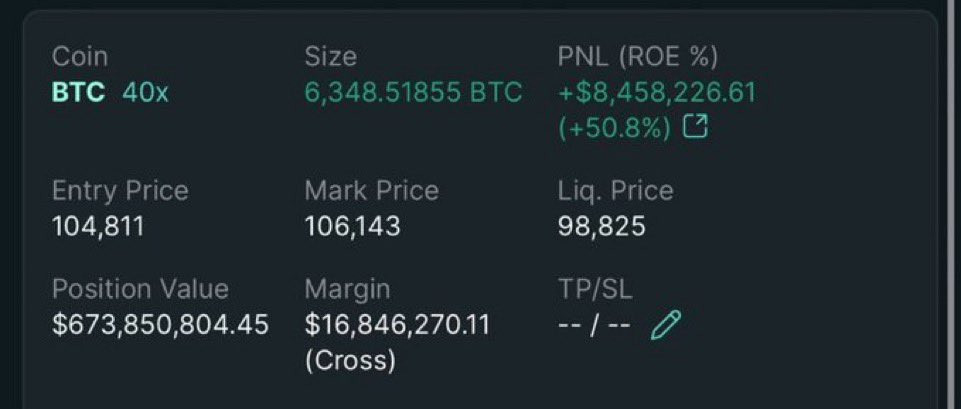Click the $673,850,804.45 position value

(x=161, y=325)
